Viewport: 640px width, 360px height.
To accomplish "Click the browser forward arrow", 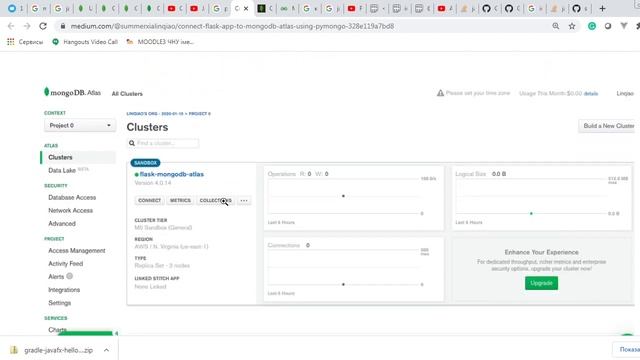I will click(x=27, y=26).
